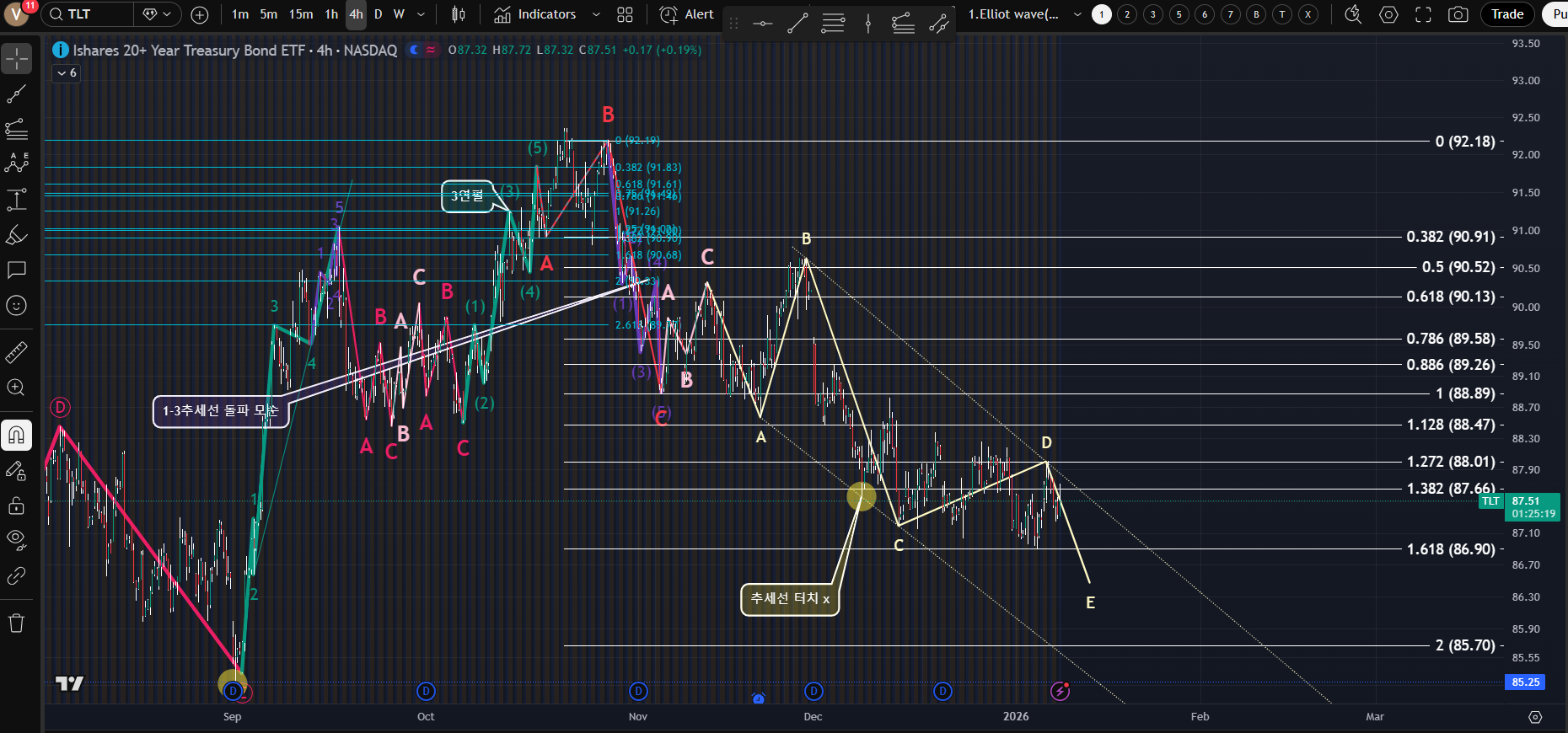Enter fullscreen mode
1568x733 pixels.
pyautogui.click(x=1423, y=14)
